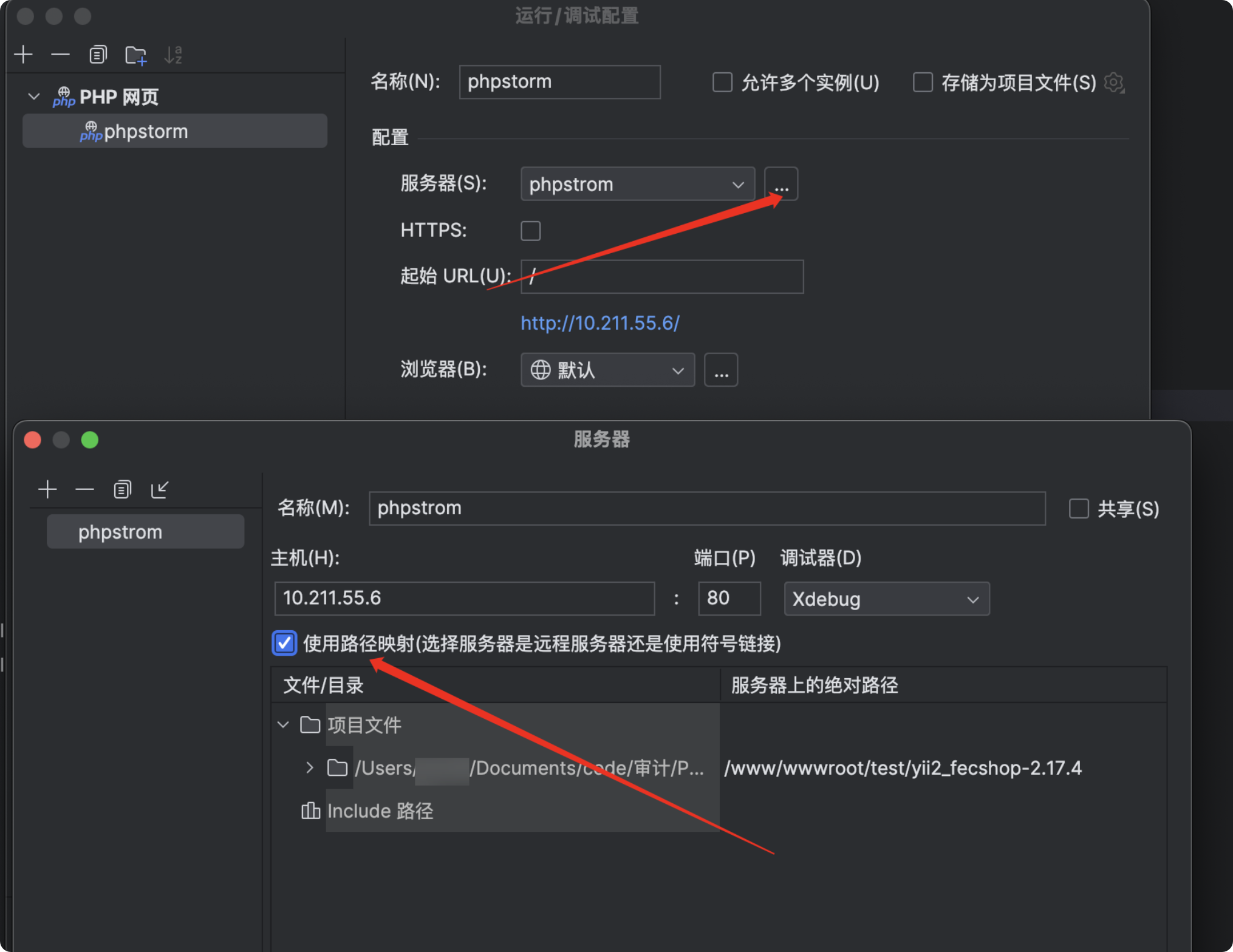Open the http://10.211.55.6/ link
Image resolution: width=1233 pixels, height=952 pixels.
pos(599,323)
